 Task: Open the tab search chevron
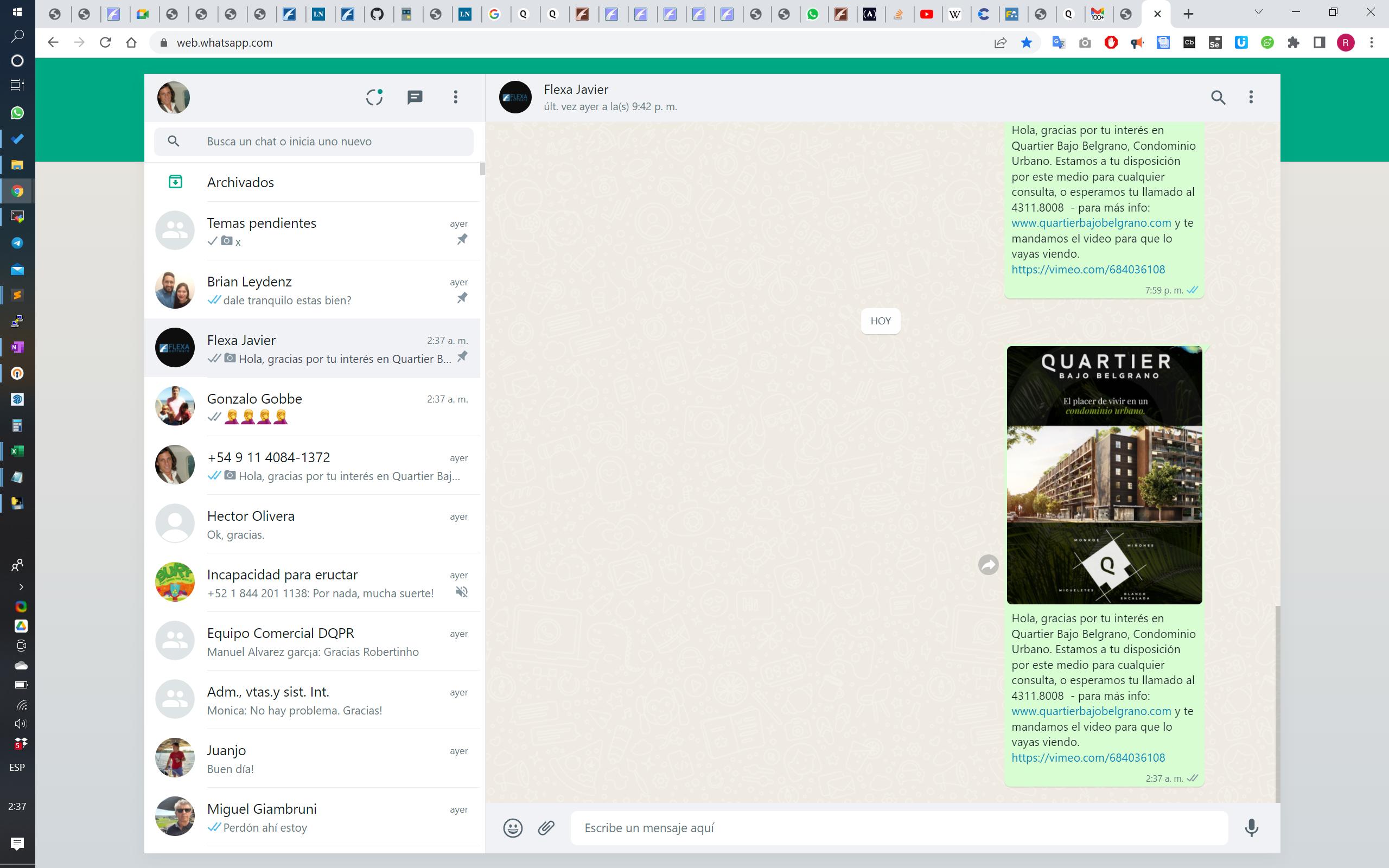tap(1258, 12)
